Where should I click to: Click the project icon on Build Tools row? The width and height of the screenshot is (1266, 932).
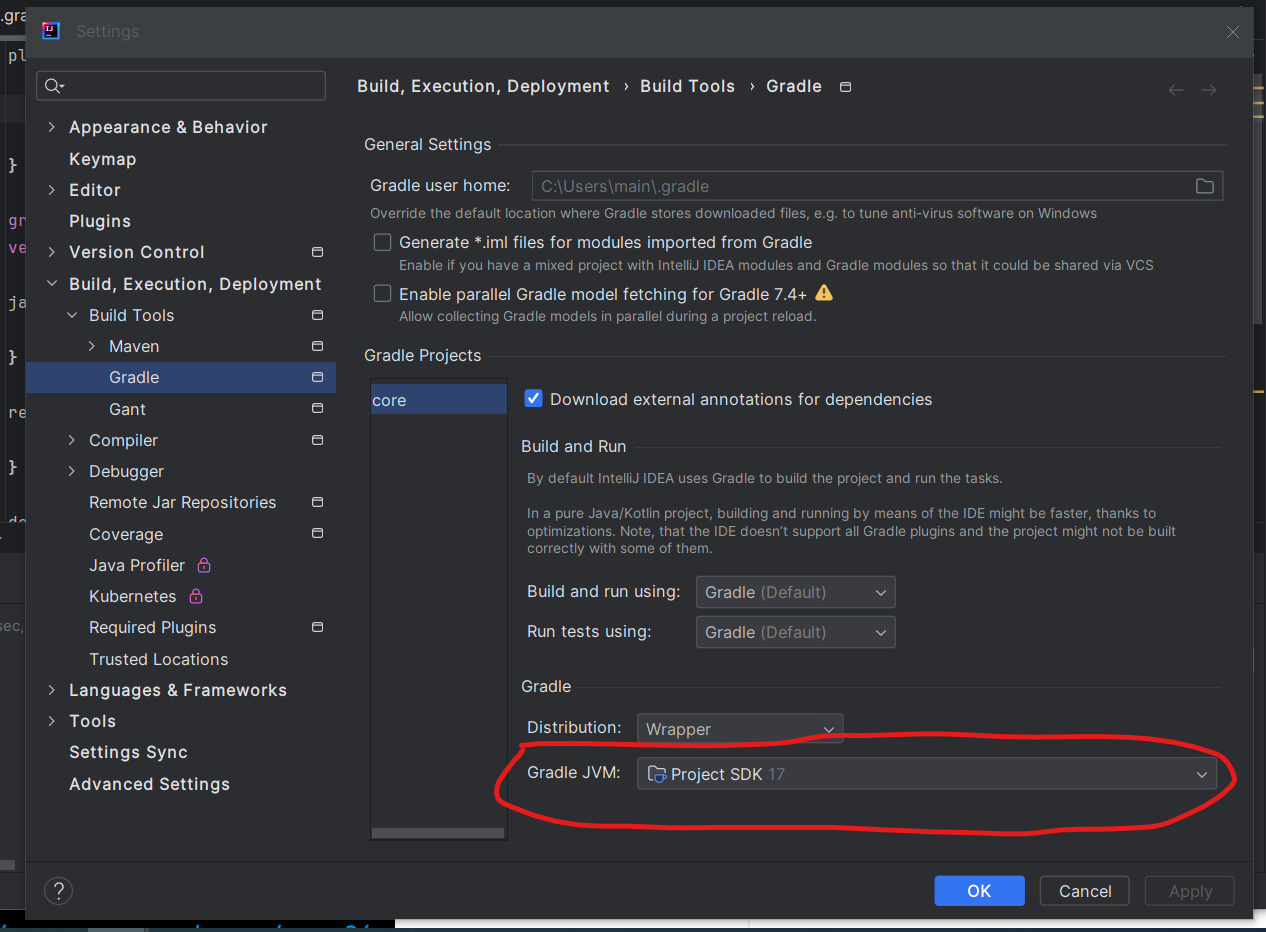click(x=317, y=315)
